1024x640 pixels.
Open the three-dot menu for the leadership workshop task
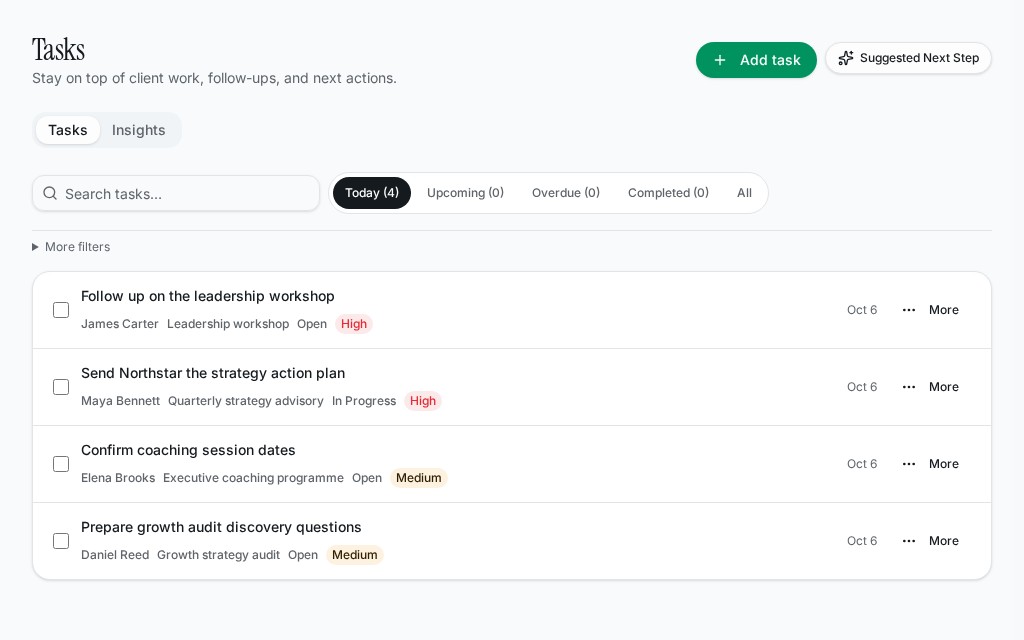(x=908, y=310)
